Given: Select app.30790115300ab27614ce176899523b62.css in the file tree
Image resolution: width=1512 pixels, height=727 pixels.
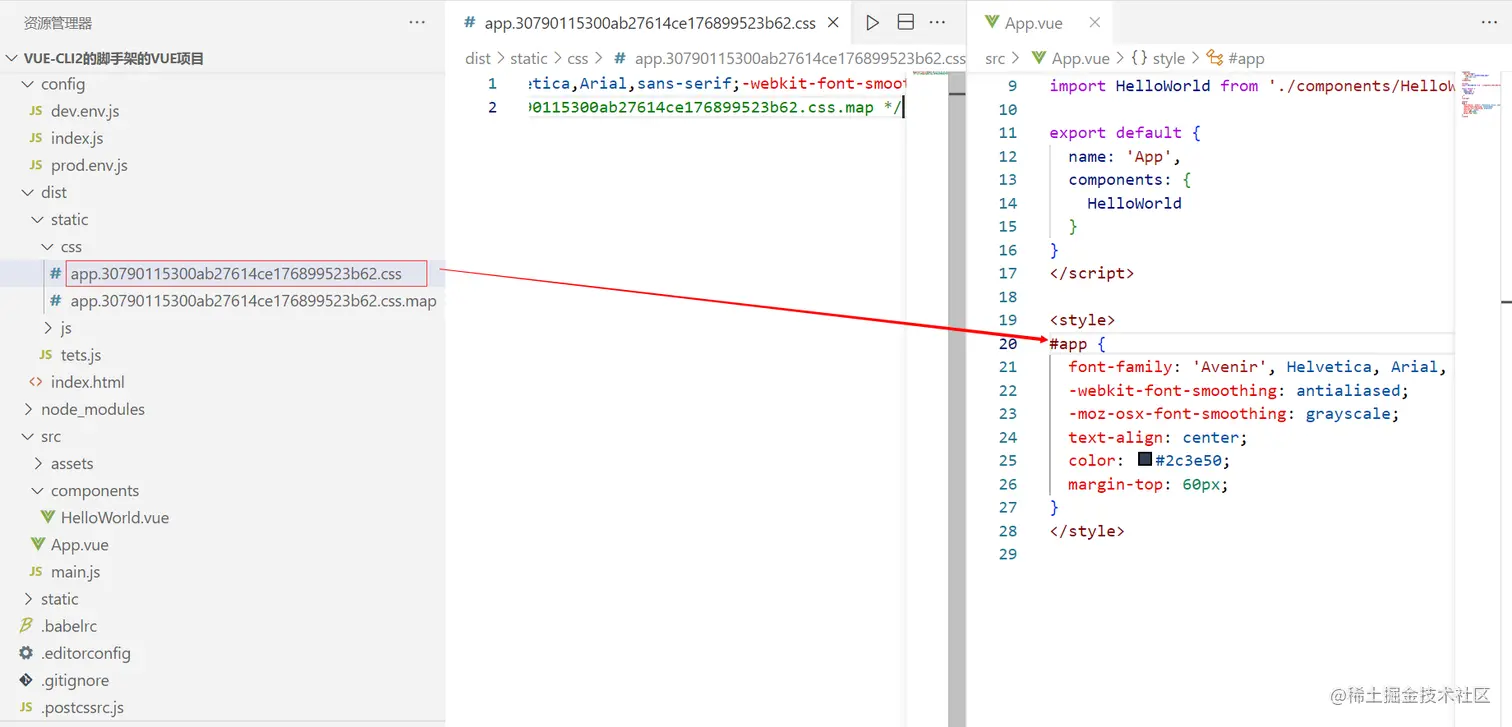Looking at the screenshot, I should [x=236, y=273].
